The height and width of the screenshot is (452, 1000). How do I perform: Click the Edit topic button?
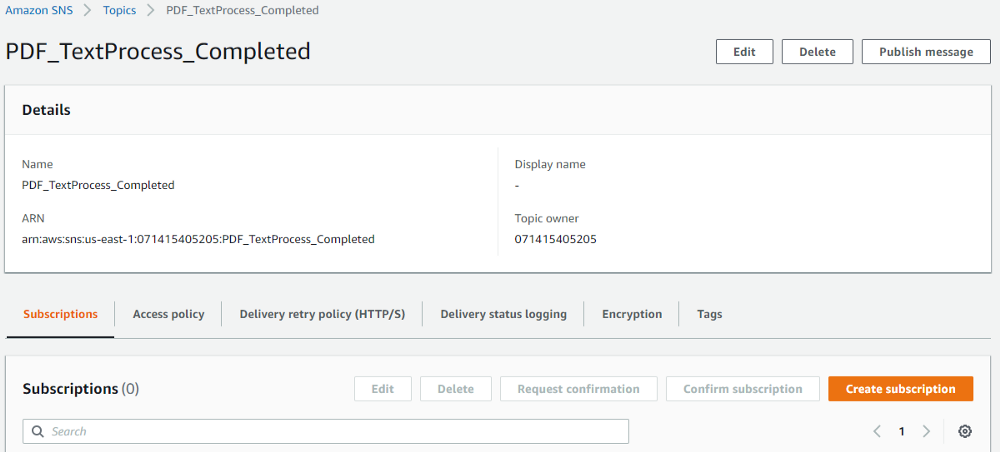[744, 52]
